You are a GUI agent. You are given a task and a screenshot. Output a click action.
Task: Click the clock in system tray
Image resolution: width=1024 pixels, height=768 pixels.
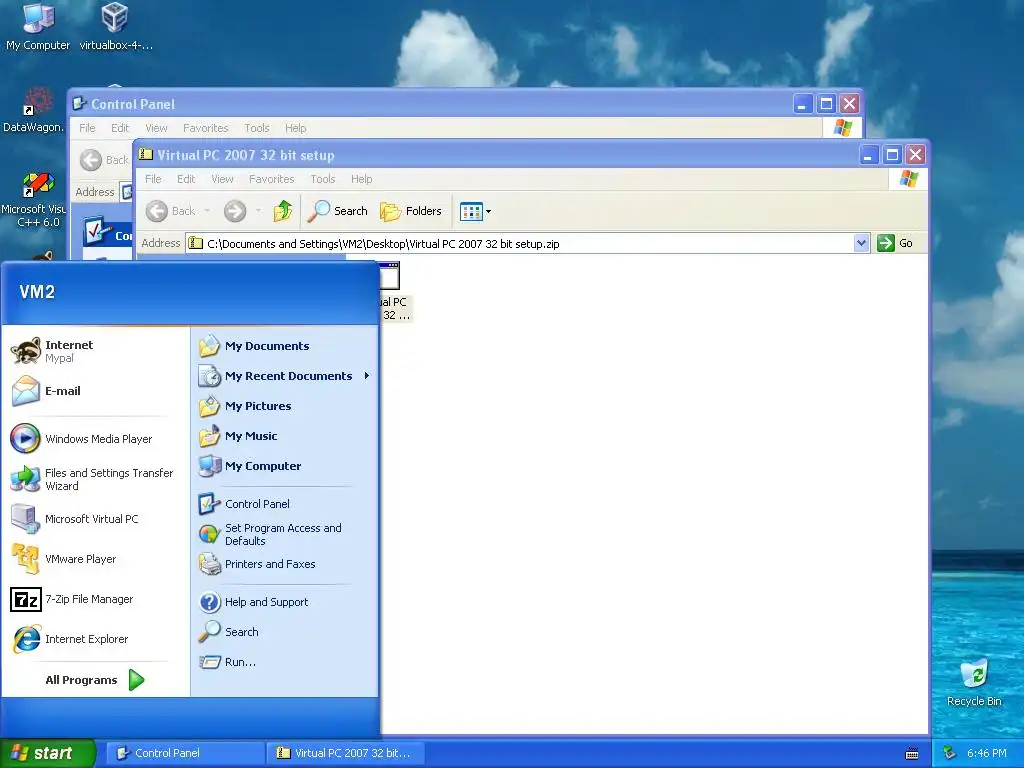tap(986, 753)
